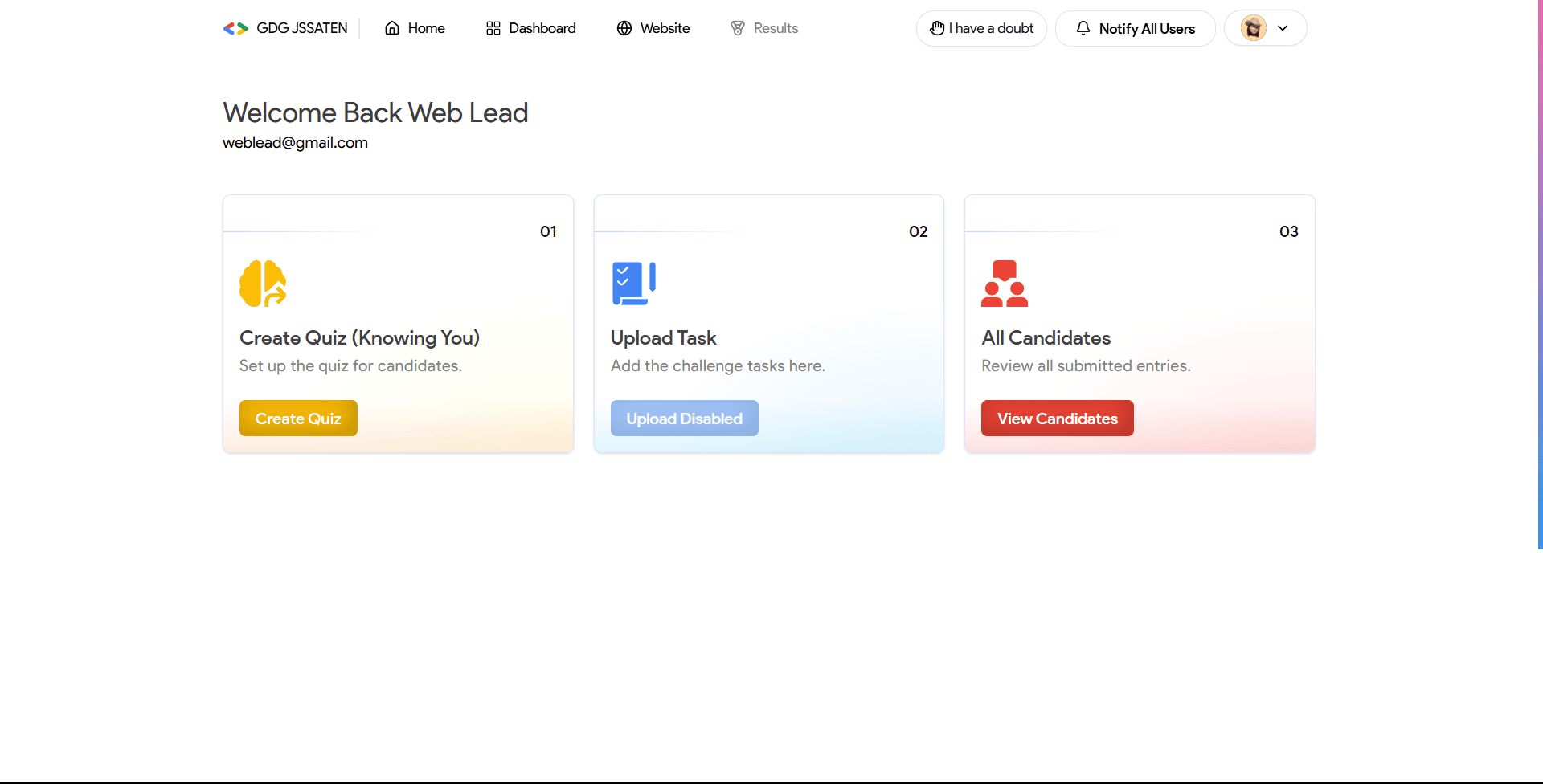
Task: Click the red people icon on All Candidates card
Action: point(1004,283)
